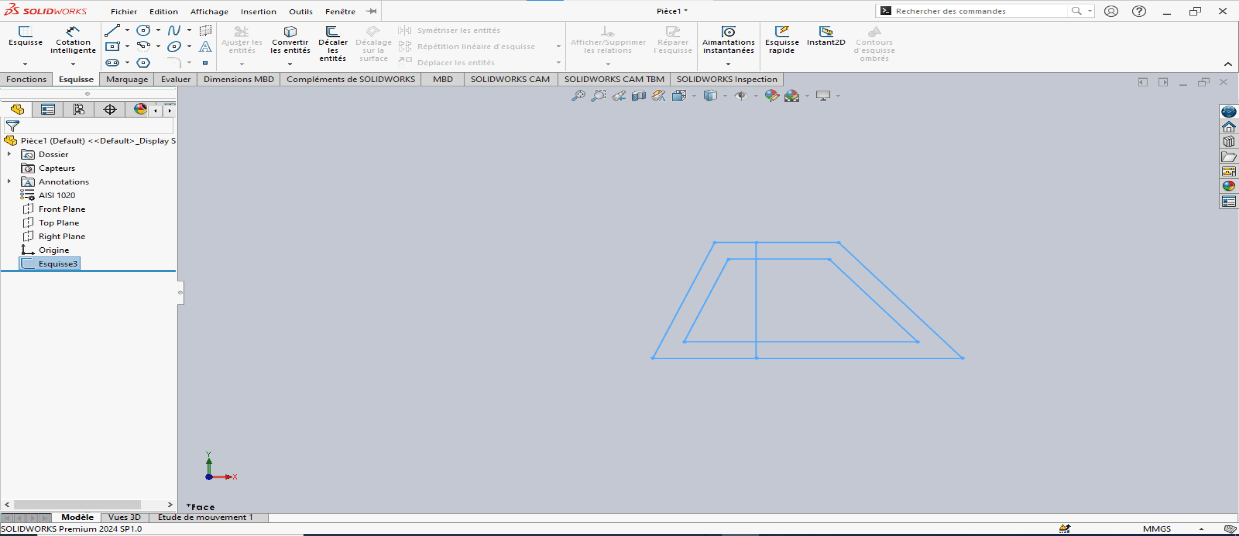Expand the Annotations tree node
Image resolution: width=1239 pixels, height=536 pixels.
point(10,181)
